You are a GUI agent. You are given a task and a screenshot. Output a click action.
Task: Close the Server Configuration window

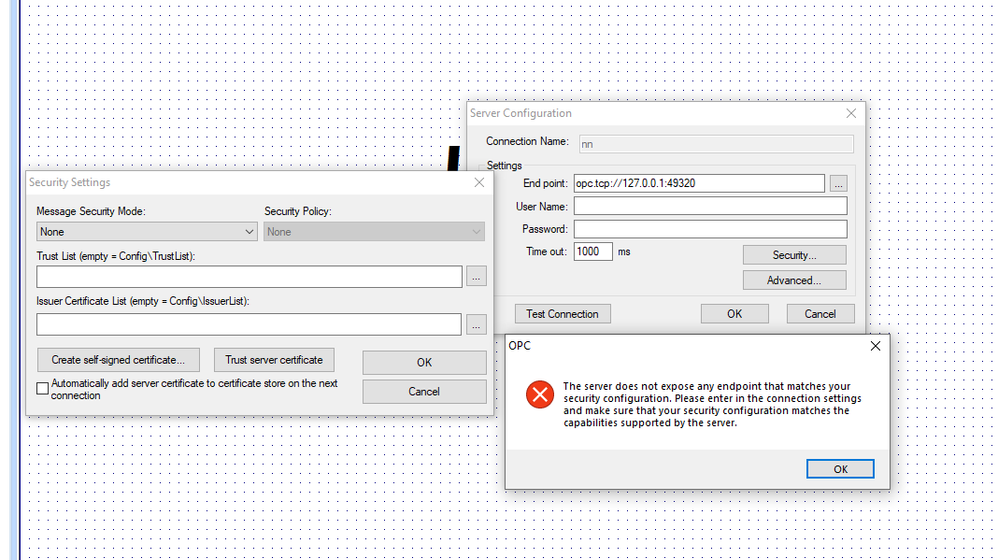coord(851,114)
